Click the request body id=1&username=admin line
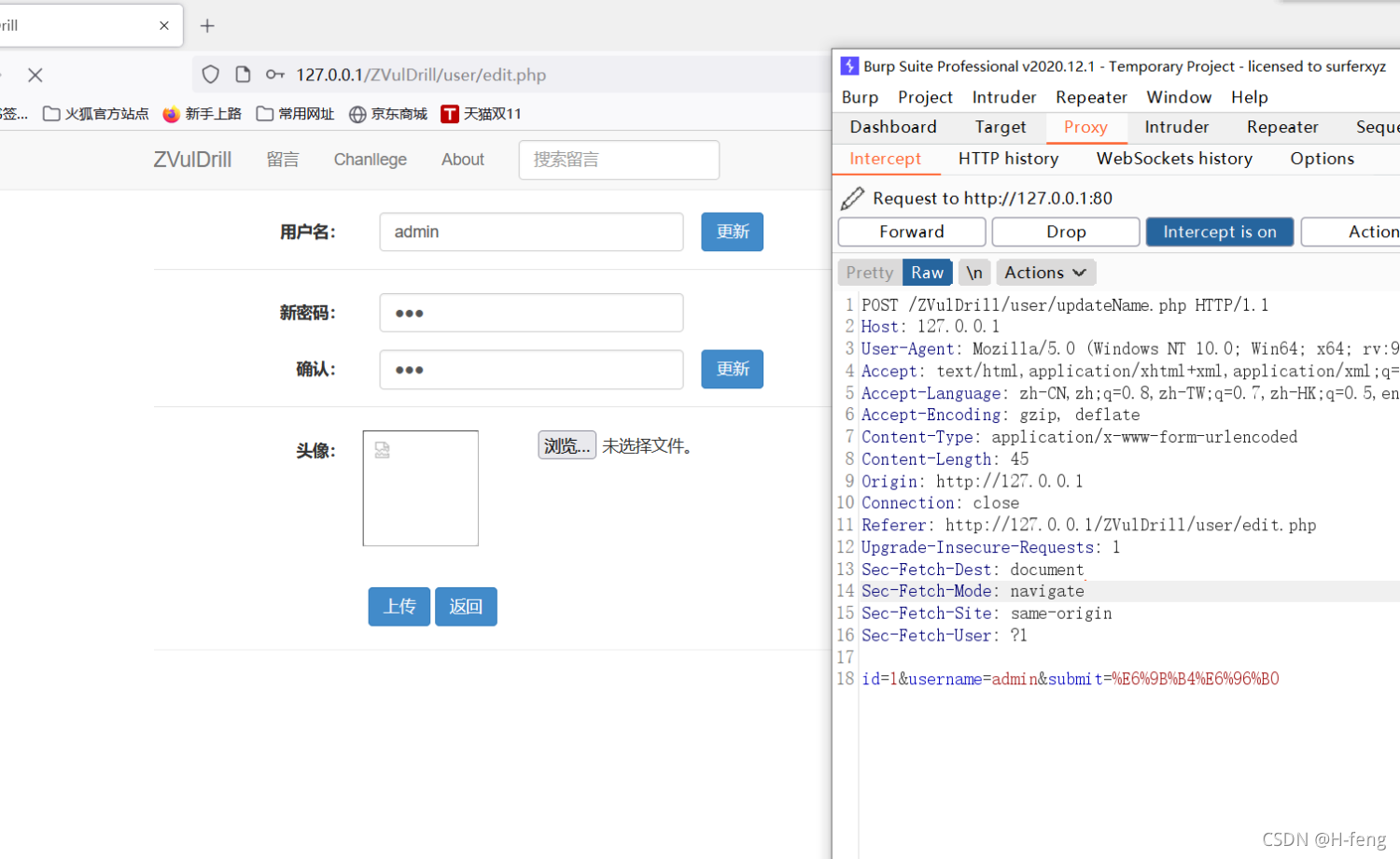 [1070, 680]
